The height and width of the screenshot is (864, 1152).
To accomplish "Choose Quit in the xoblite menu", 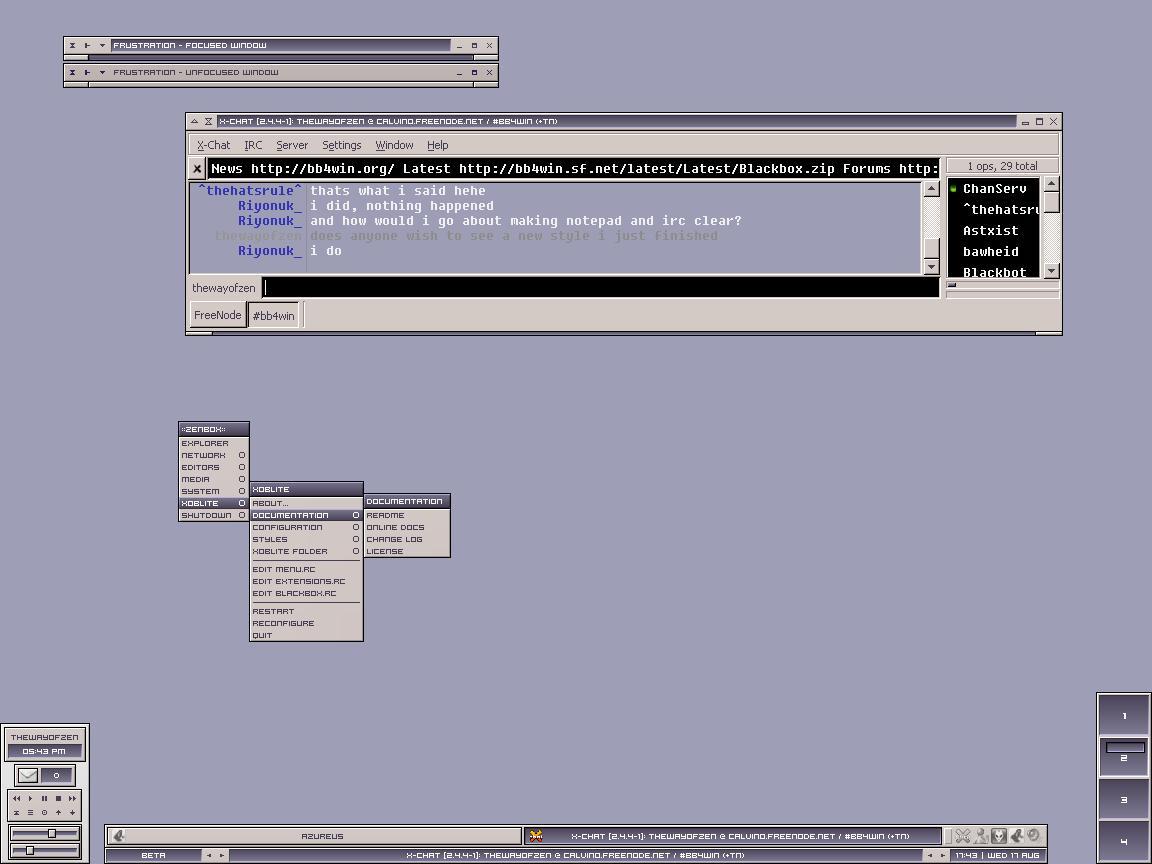I will [x=306, y=636].
